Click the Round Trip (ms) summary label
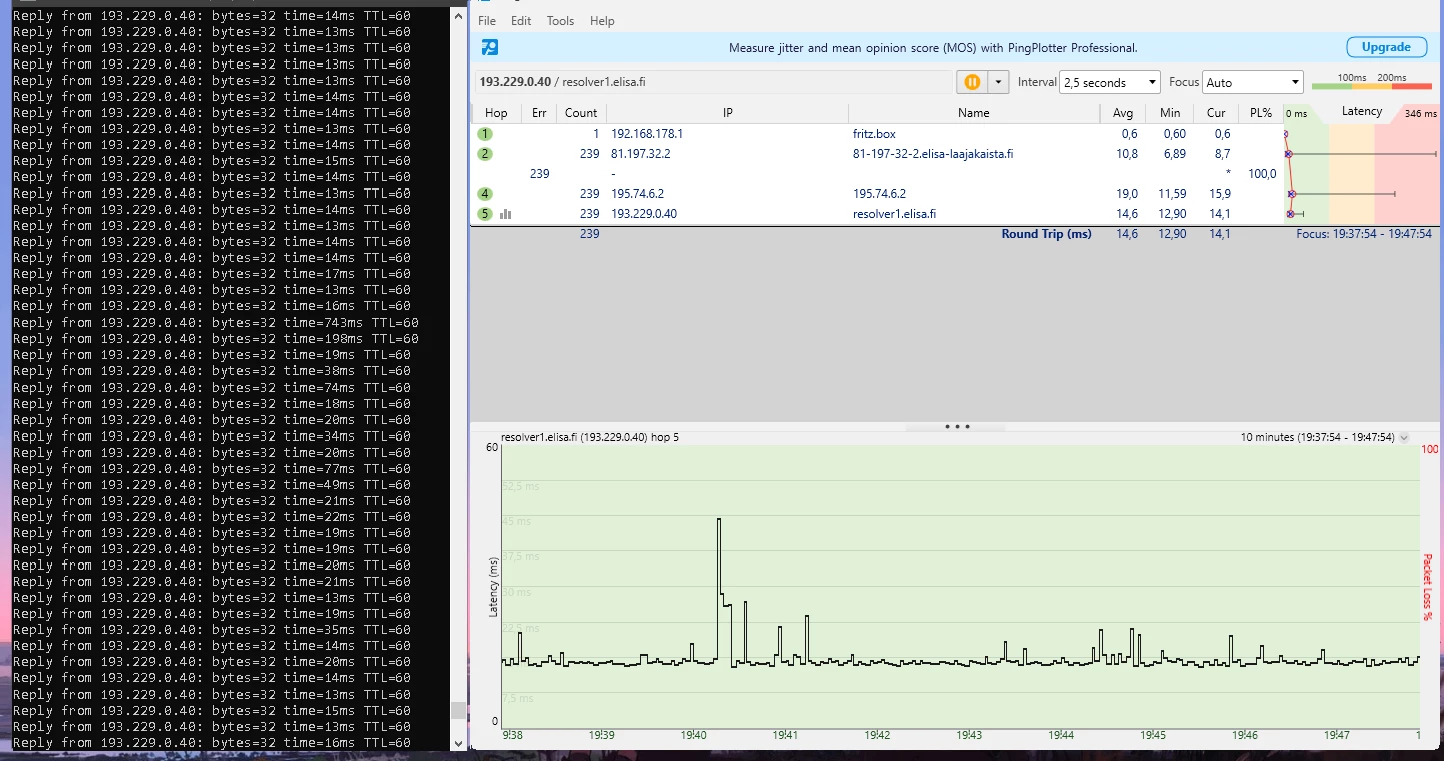The width and height of the screenshot is (1444, 761). click(x=1046, y=234)
